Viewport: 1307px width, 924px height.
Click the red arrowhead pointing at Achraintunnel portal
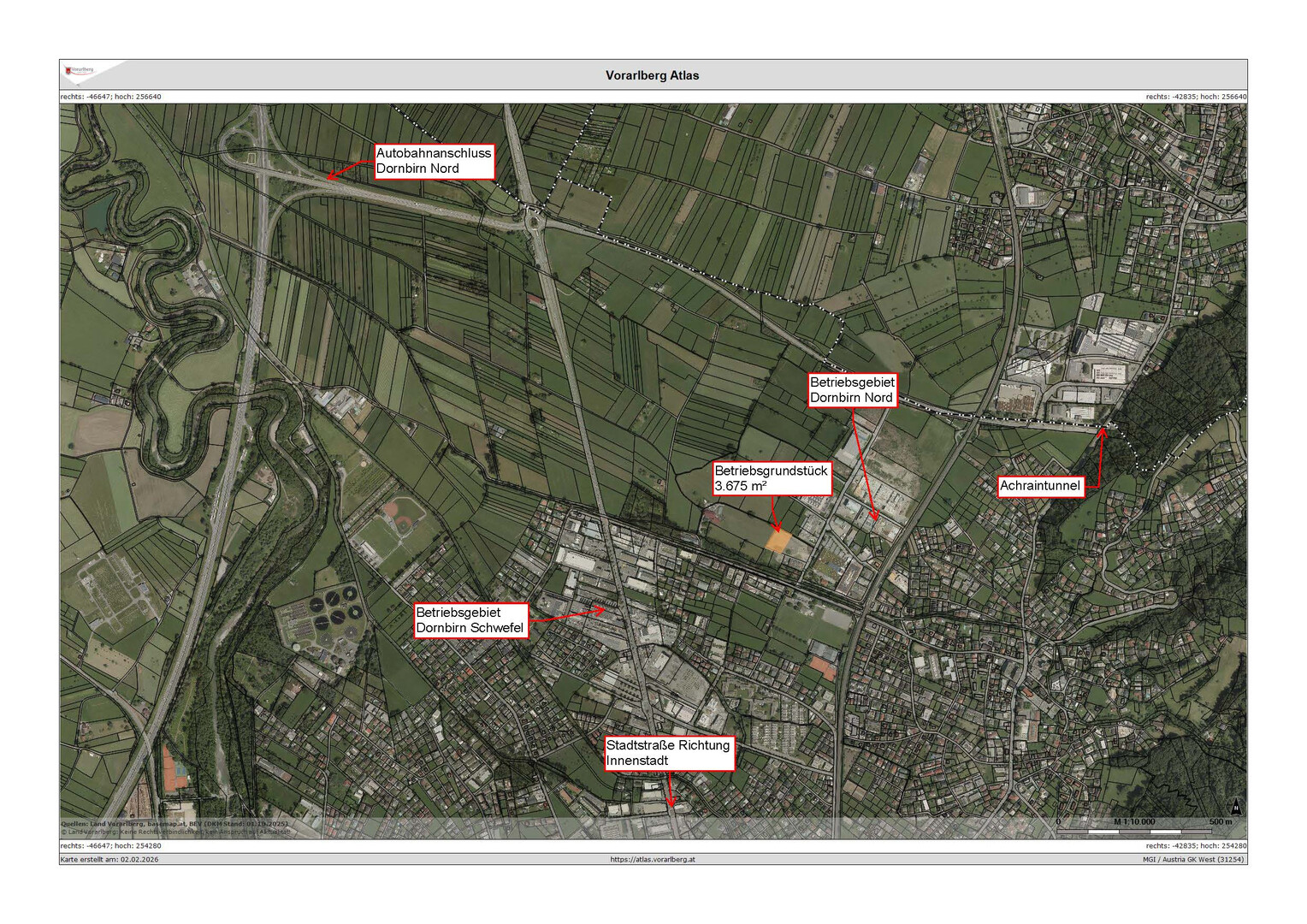pyautogui.click(x=1102, y=433)
